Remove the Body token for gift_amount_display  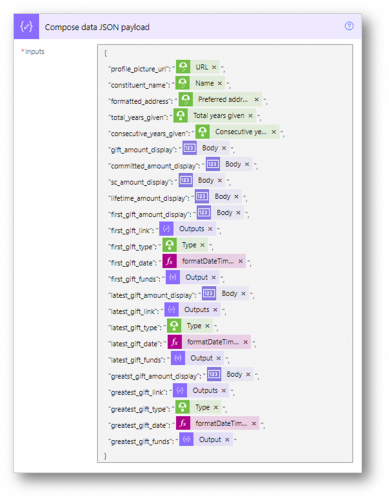(224, 148)
